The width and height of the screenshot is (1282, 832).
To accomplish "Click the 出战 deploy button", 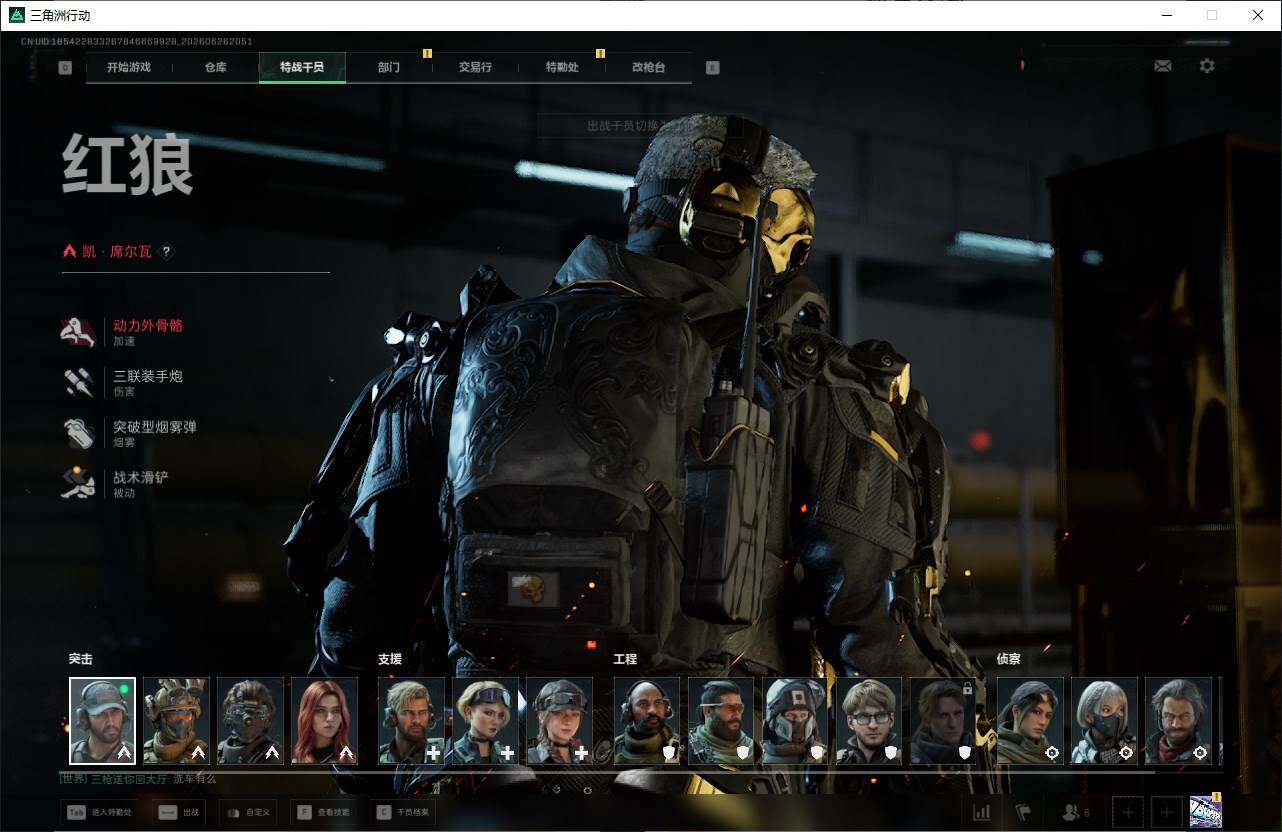I will click(x=180, y=812).
